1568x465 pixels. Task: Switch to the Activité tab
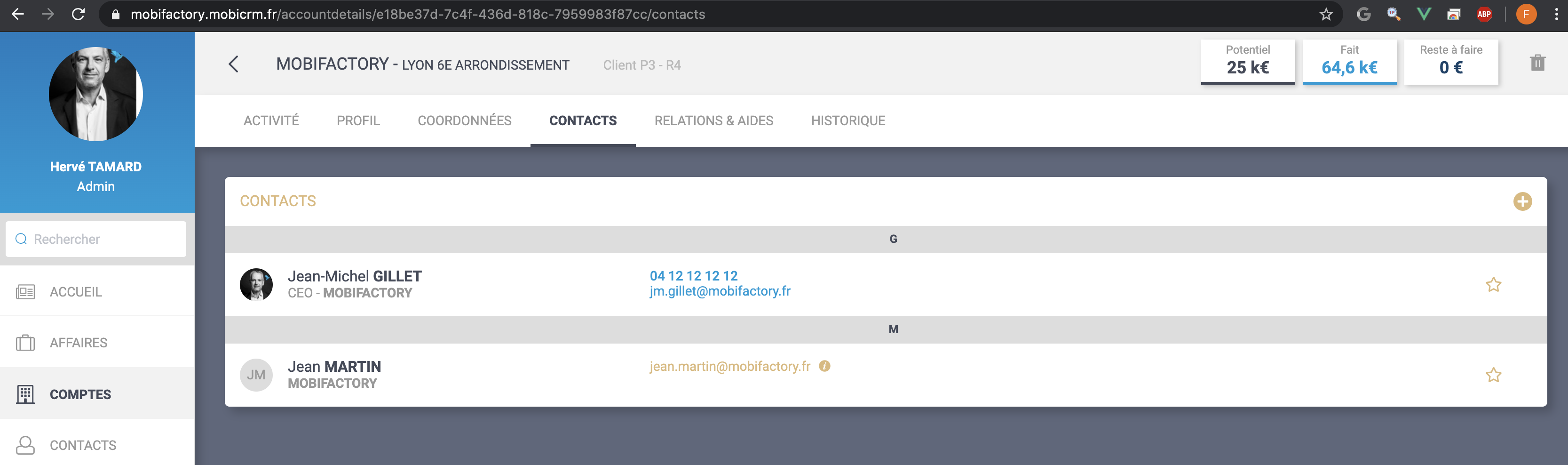click(x=271, y=120)
